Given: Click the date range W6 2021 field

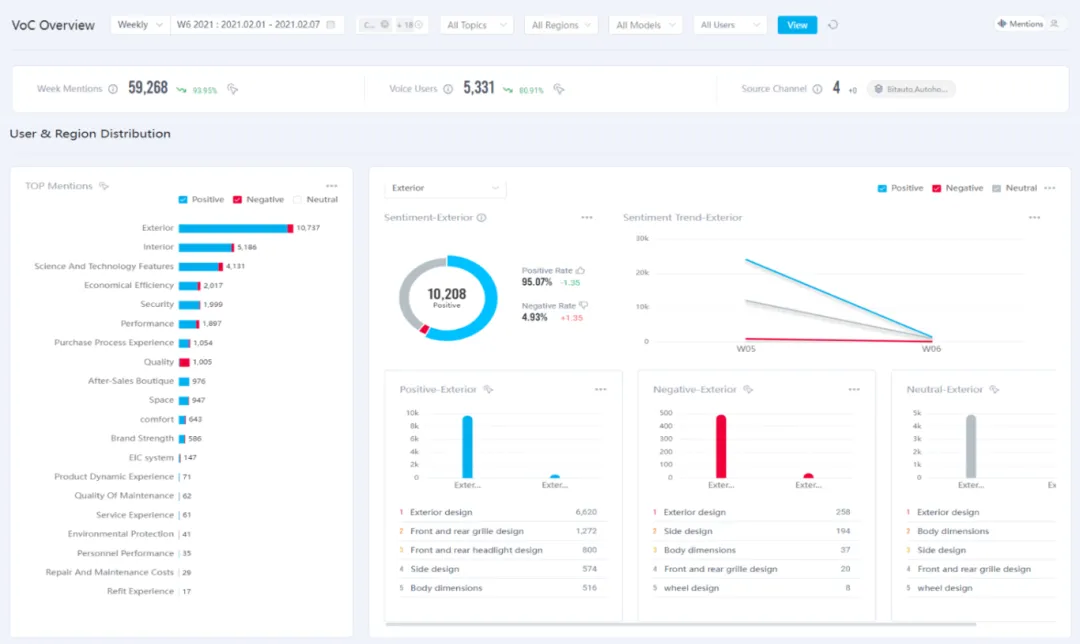Looking at the screenshot, I should pos(255,25).
